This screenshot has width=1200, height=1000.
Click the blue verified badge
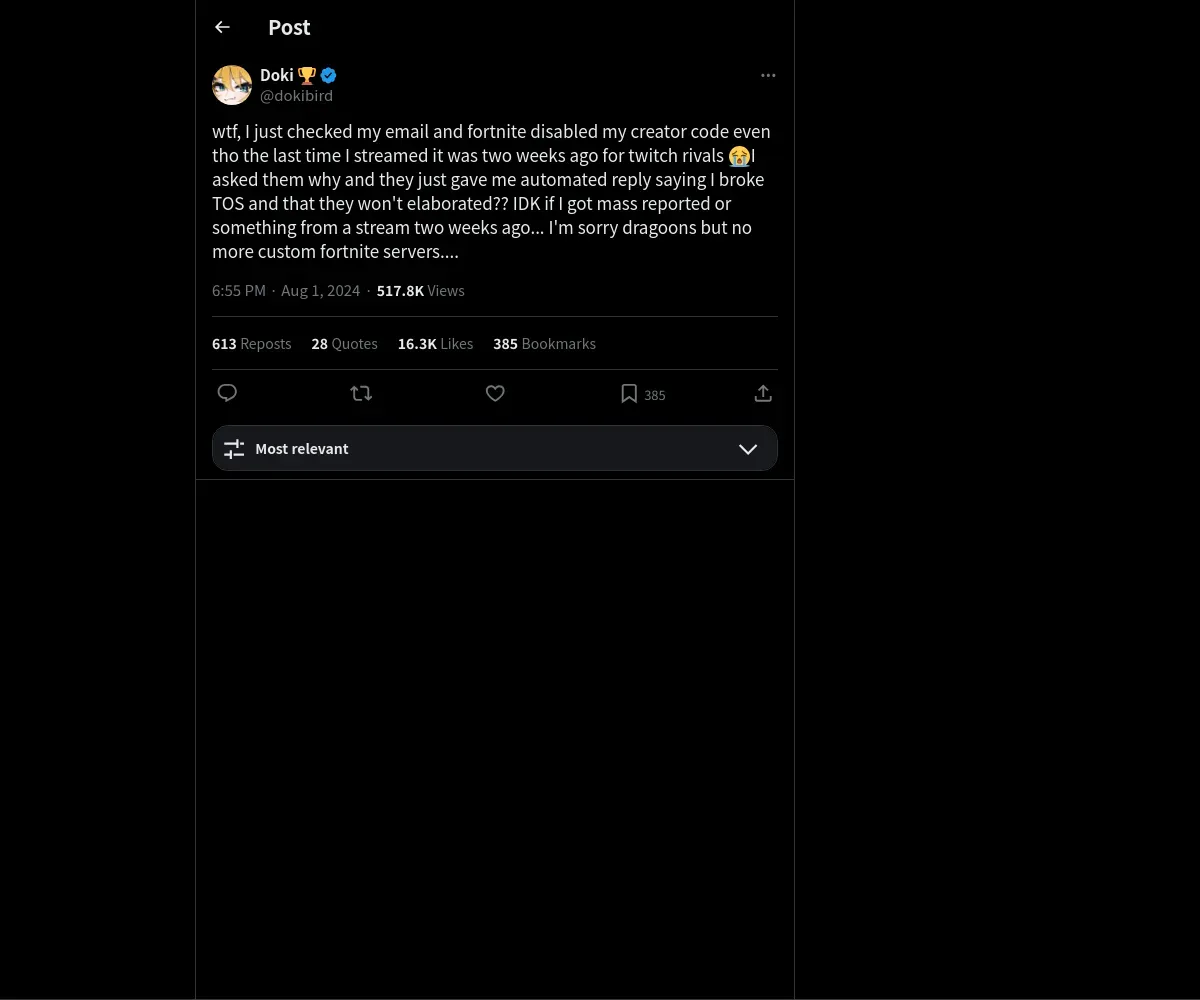point(328,75)
